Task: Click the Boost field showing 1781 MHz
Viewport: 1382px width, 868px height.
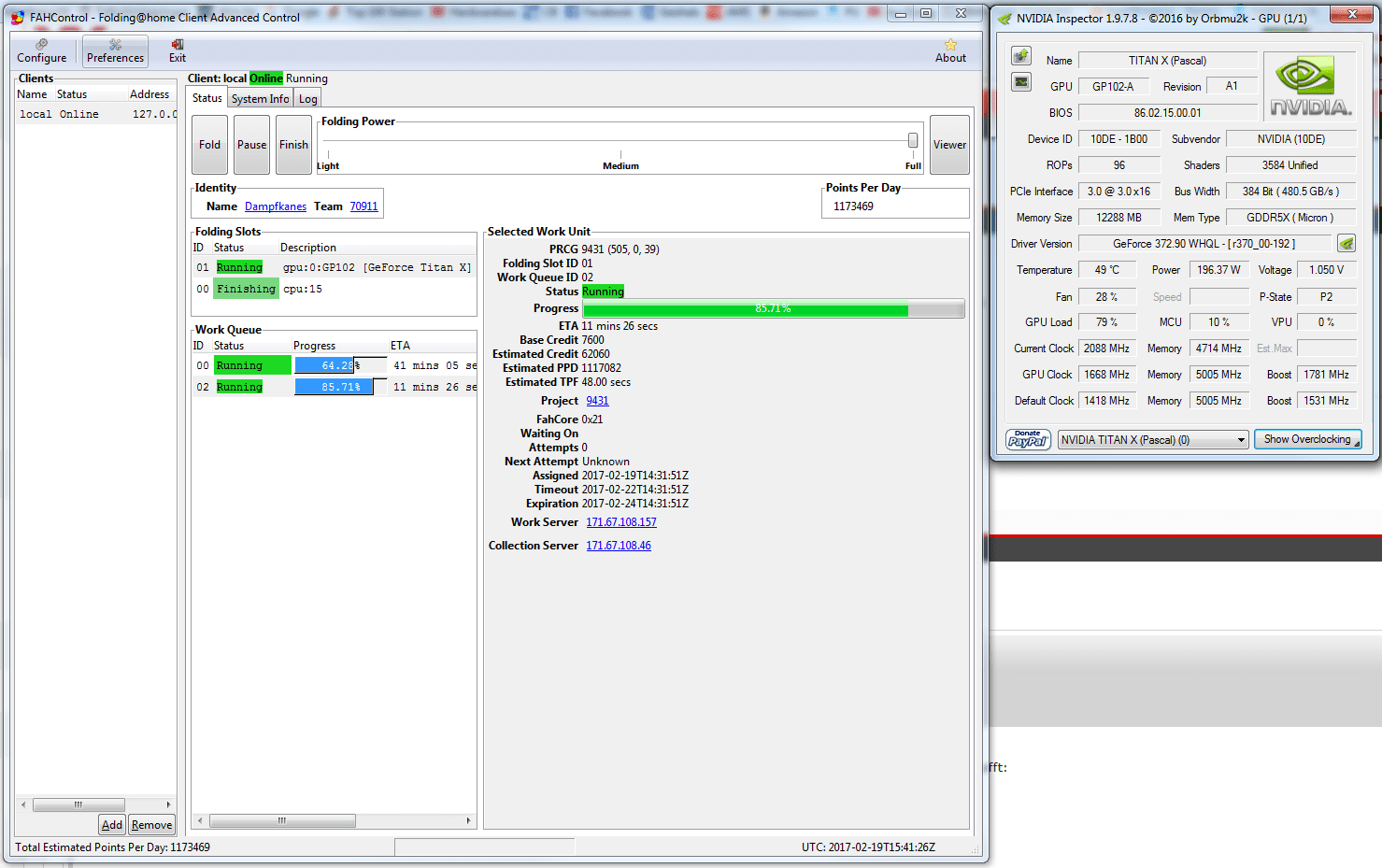Action: click(1327, 375)
